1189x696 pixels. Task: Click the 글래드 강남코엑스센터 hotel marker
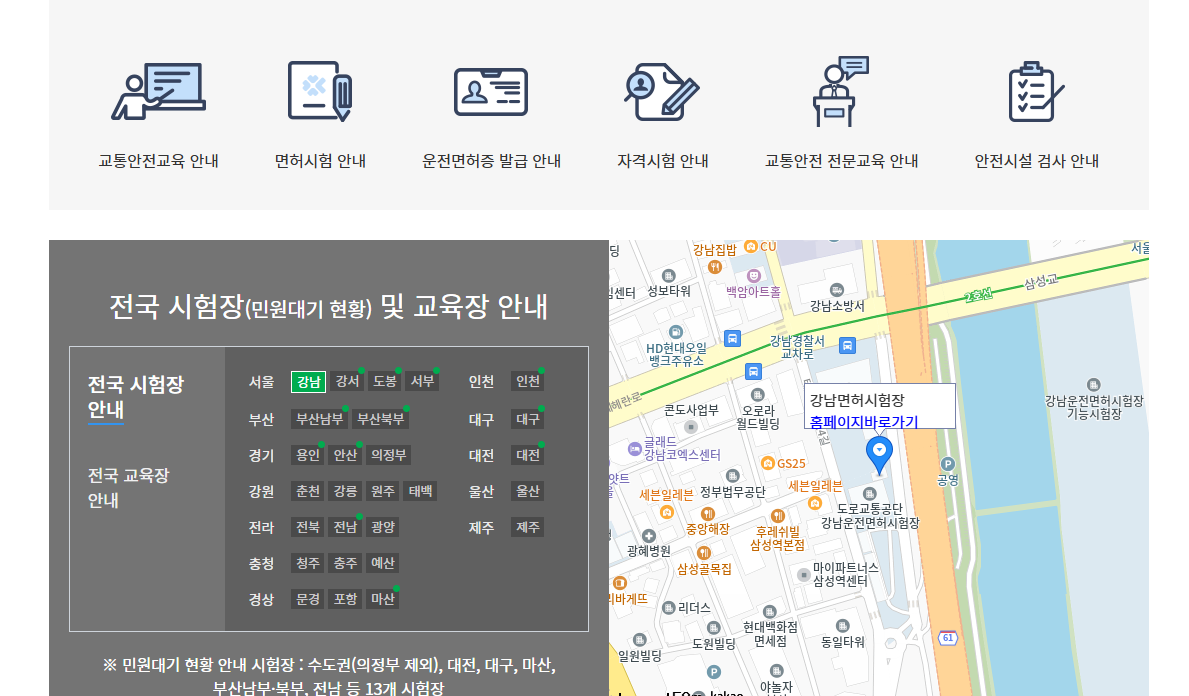pyautogui.click(x=635, y=449)
